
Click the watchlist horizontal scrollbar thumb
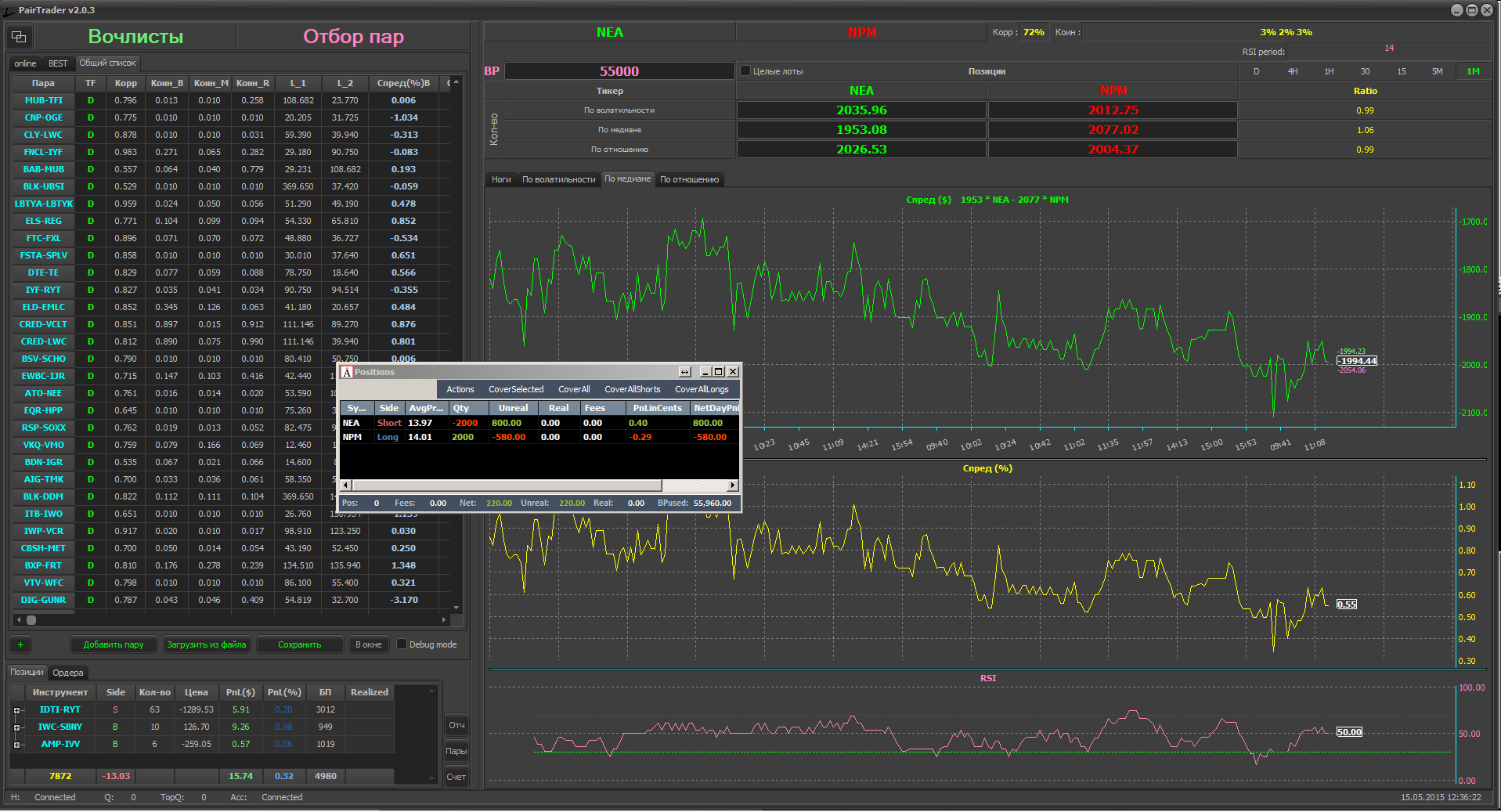[31, 619]
